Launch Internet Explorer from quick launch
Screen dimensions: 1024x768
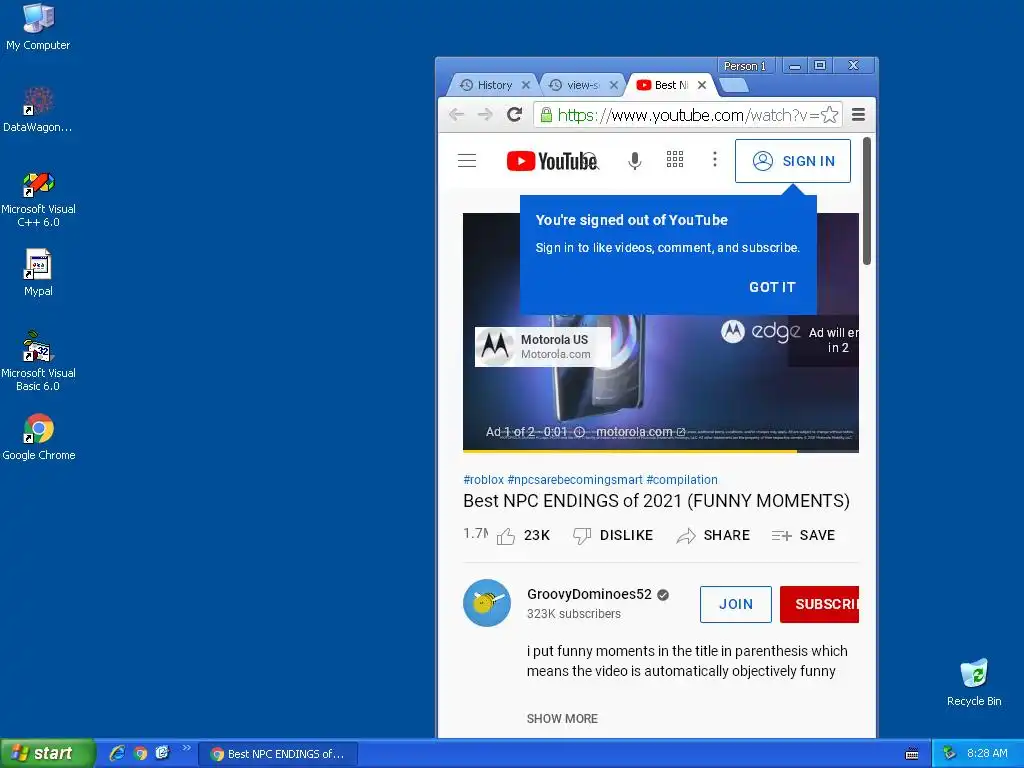click(x=118, y=753)
